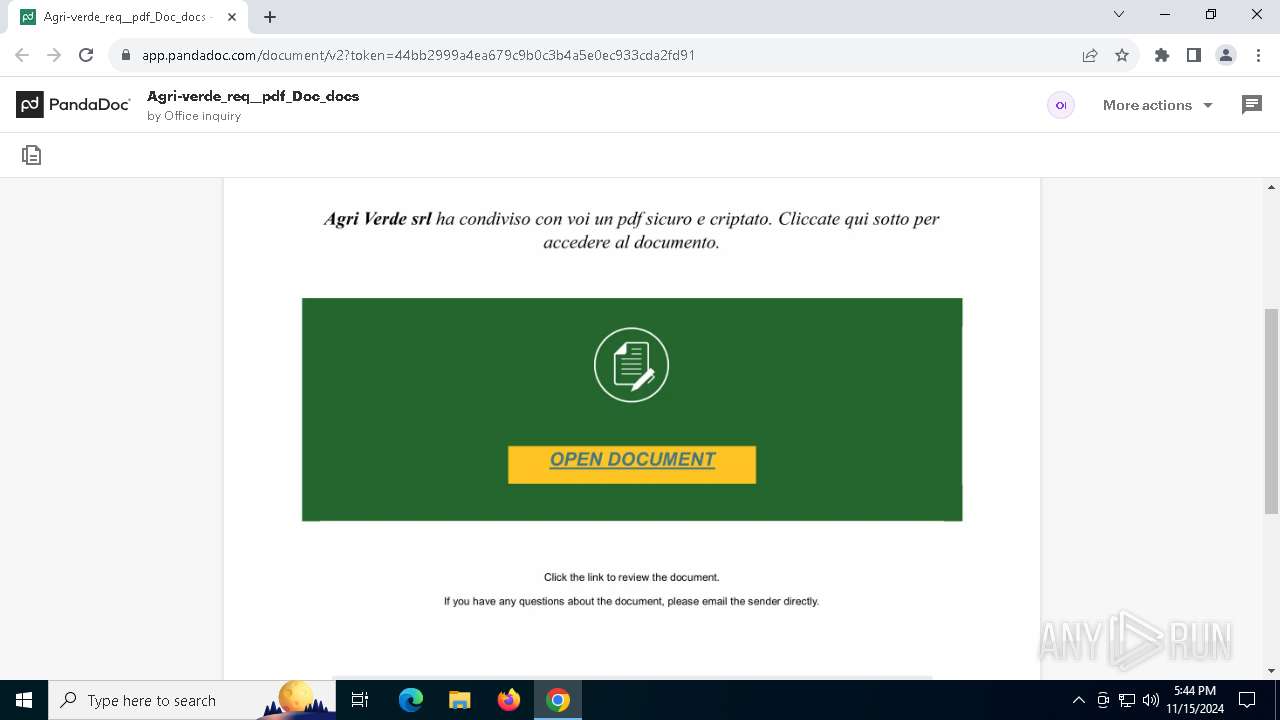The height and width of the screenshot is (720, 1280).
Task: Open File Explorer from taskbar
Action: pos(460,700)
